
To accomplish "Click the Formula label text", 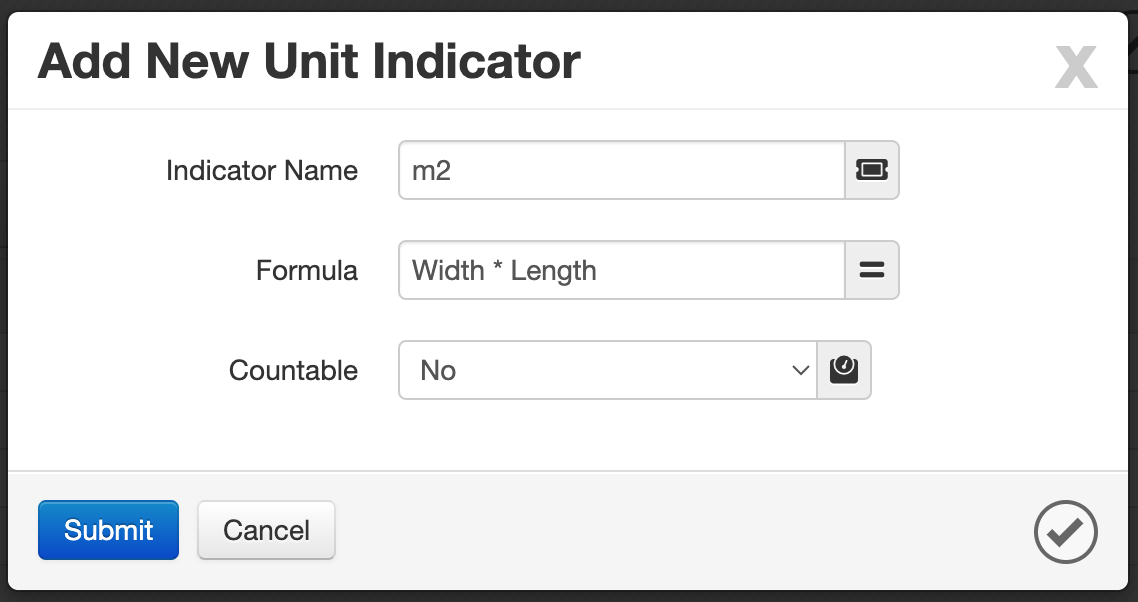I will click(307, 271).
